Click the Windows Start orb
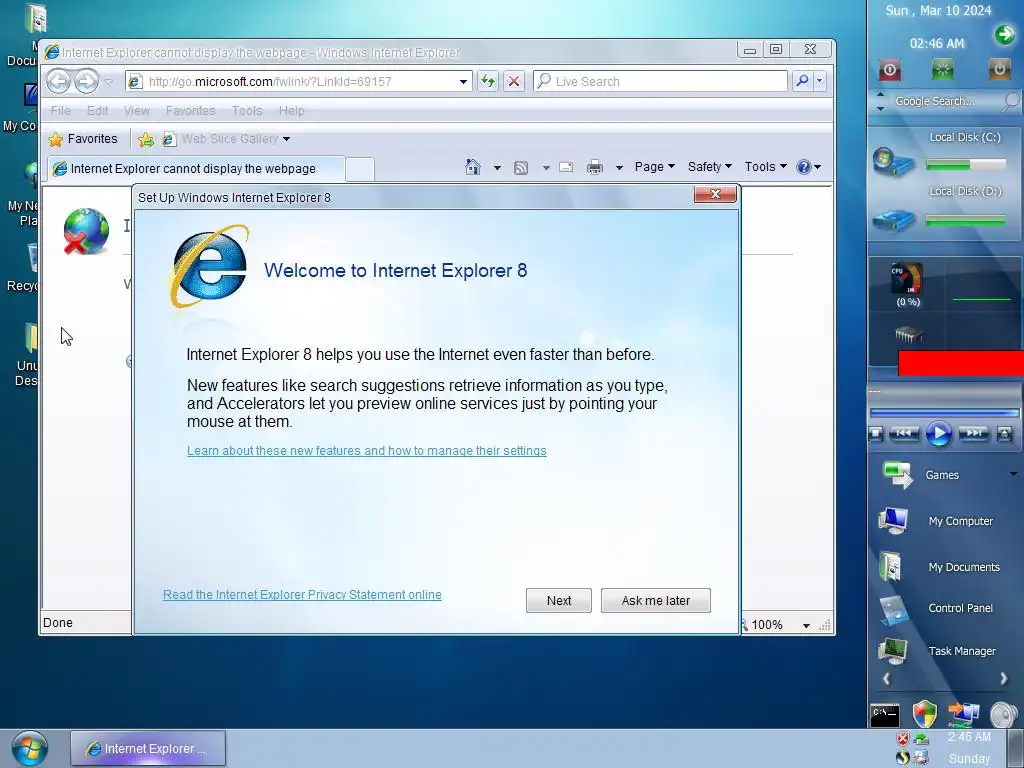This screenshot has height=768, width=1024. tap(29, 748)
